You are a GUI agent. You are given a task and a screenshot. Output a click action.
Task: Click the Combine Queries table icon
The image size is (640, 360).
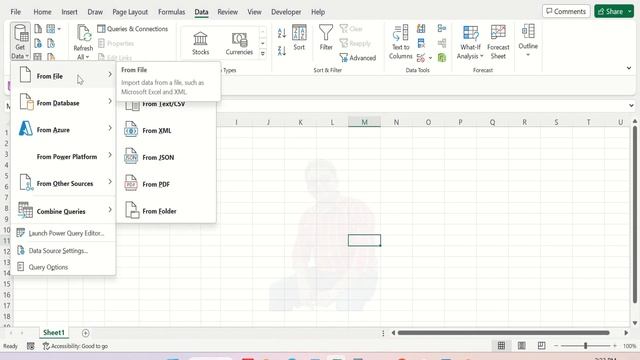(25, 210)
